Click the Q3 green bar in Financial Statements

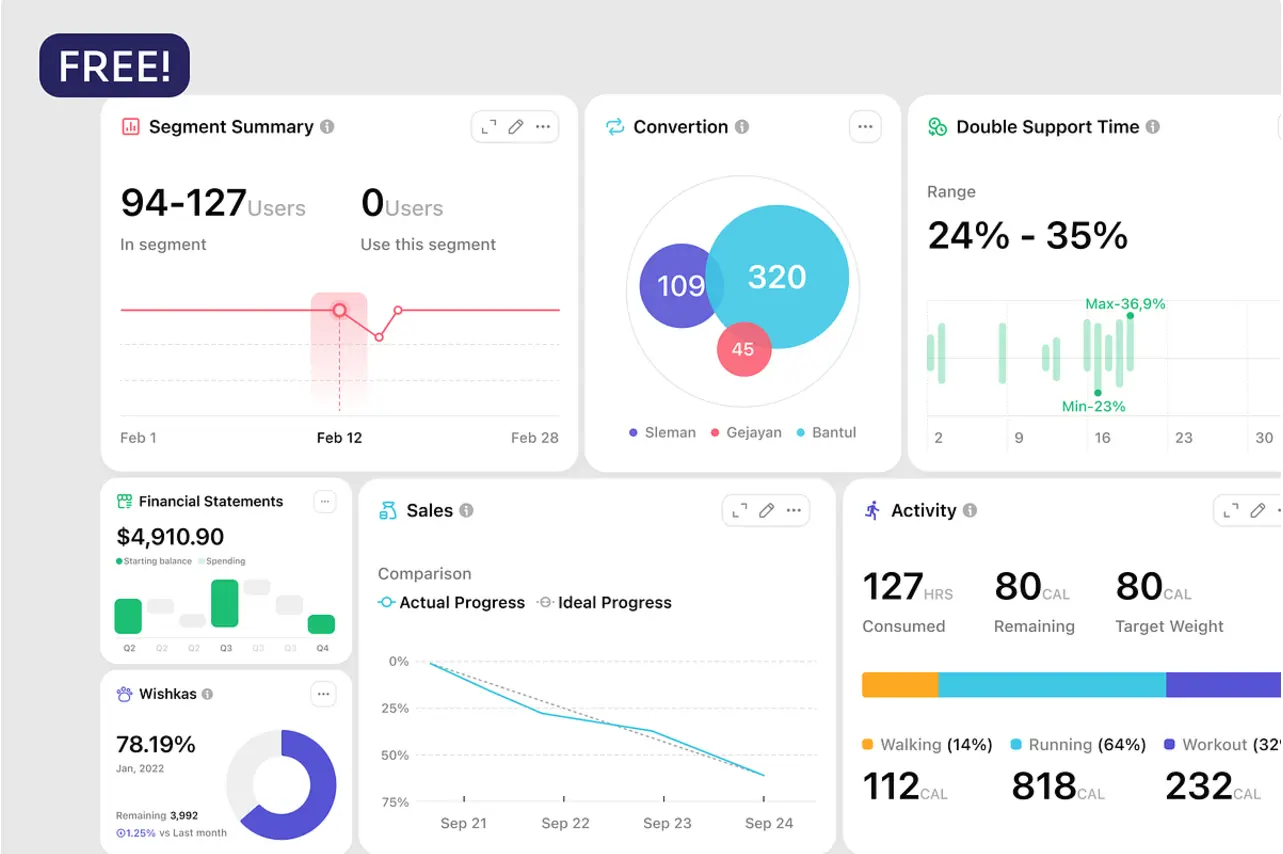225,603
